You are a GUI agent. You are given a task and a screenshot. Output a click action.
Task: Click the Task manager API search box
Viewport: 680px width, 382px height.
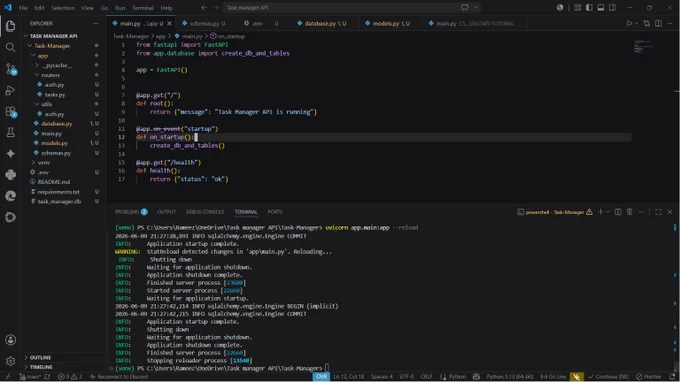[x=352, y=7]
